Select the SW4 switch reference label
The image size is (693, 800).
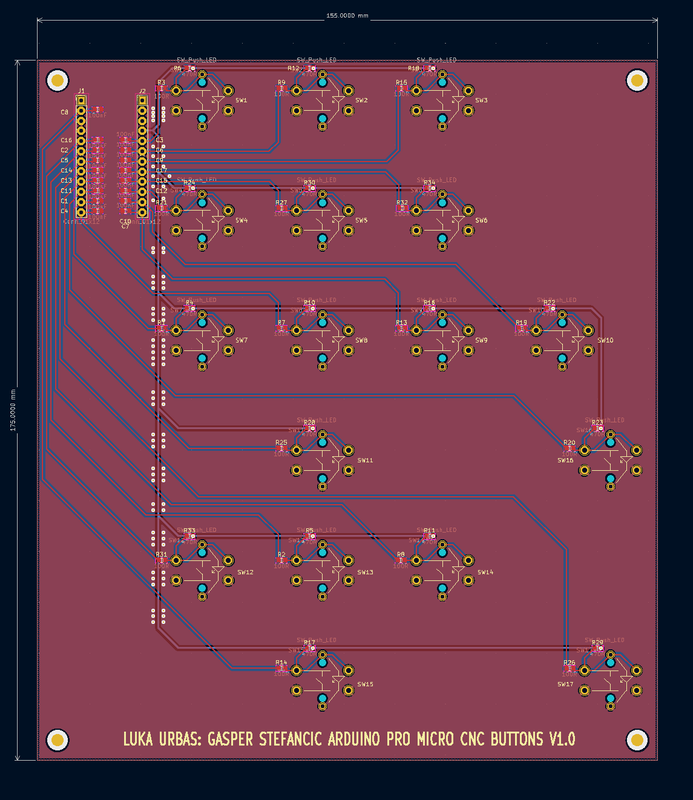pyautogui.click(x=241, y=220)
